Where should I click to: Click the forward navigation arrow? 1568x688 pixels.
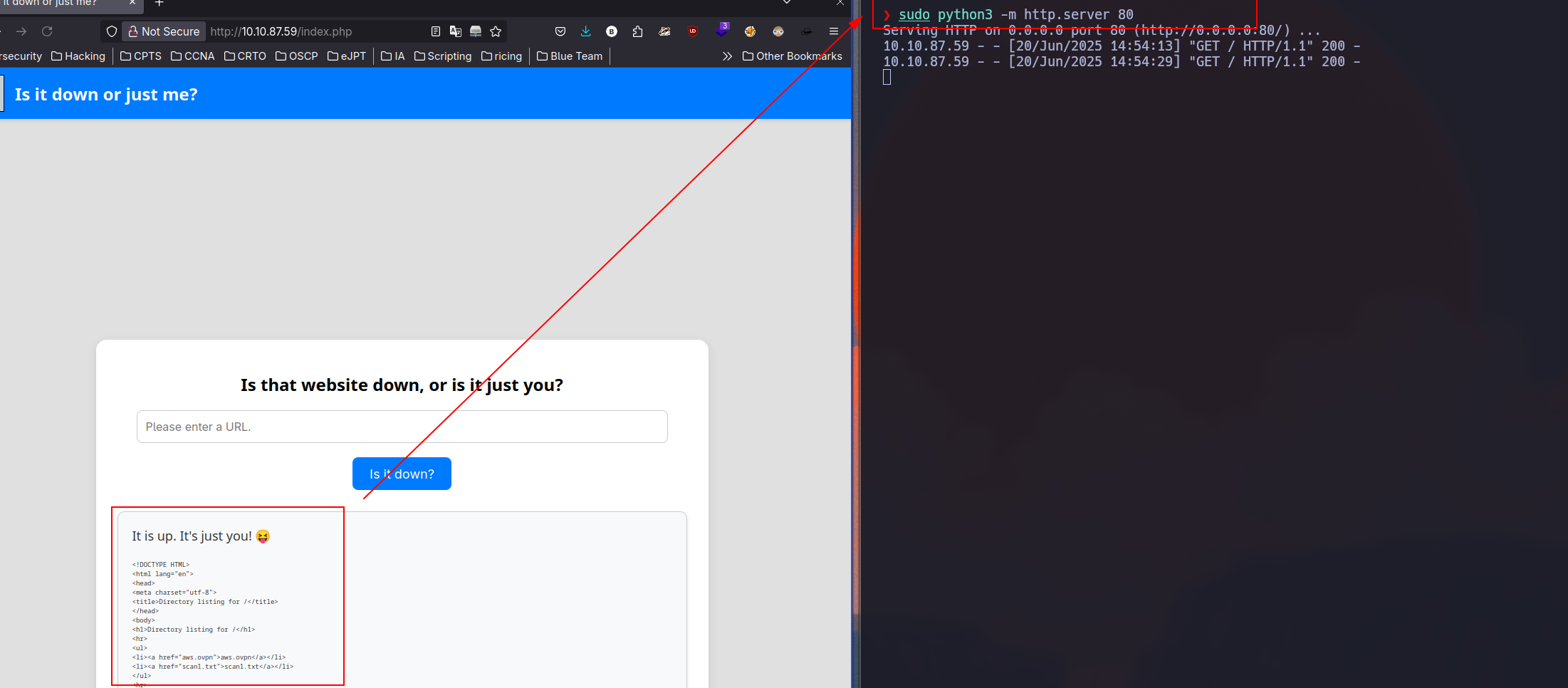[x=21, y=31]
